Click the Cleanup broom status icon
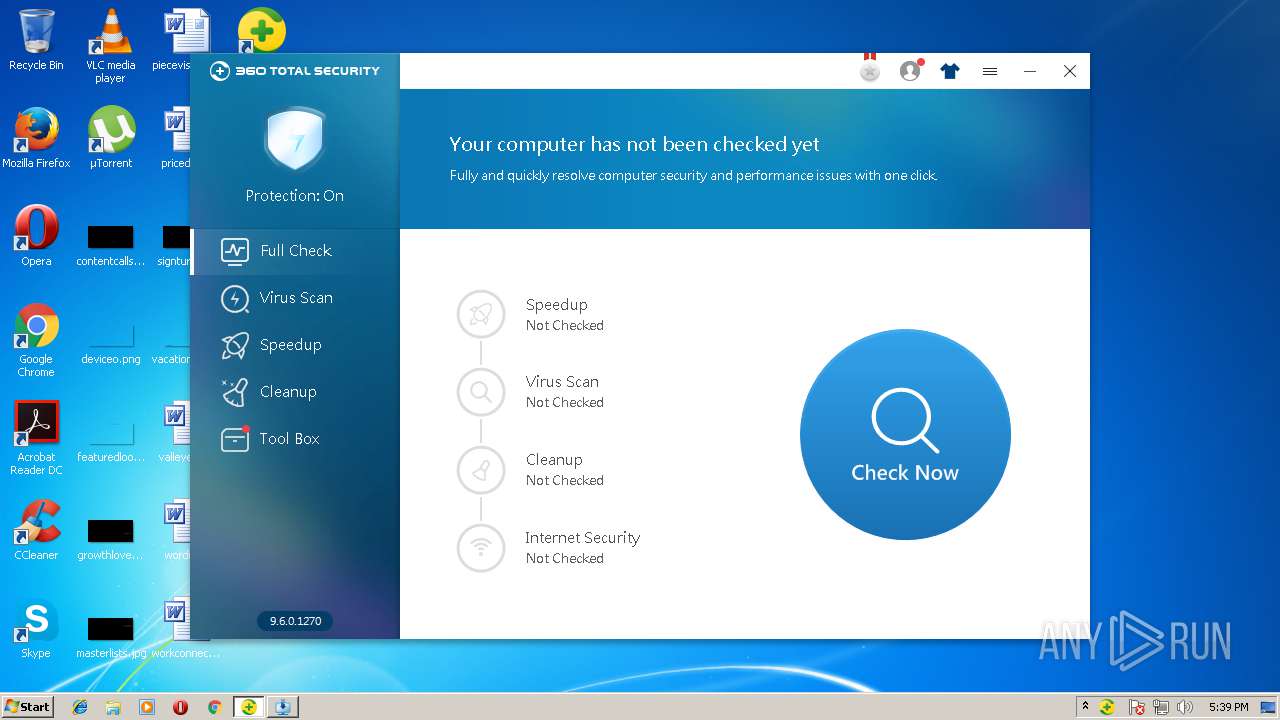Viewport: 1280px width, 720px height. 481,470
